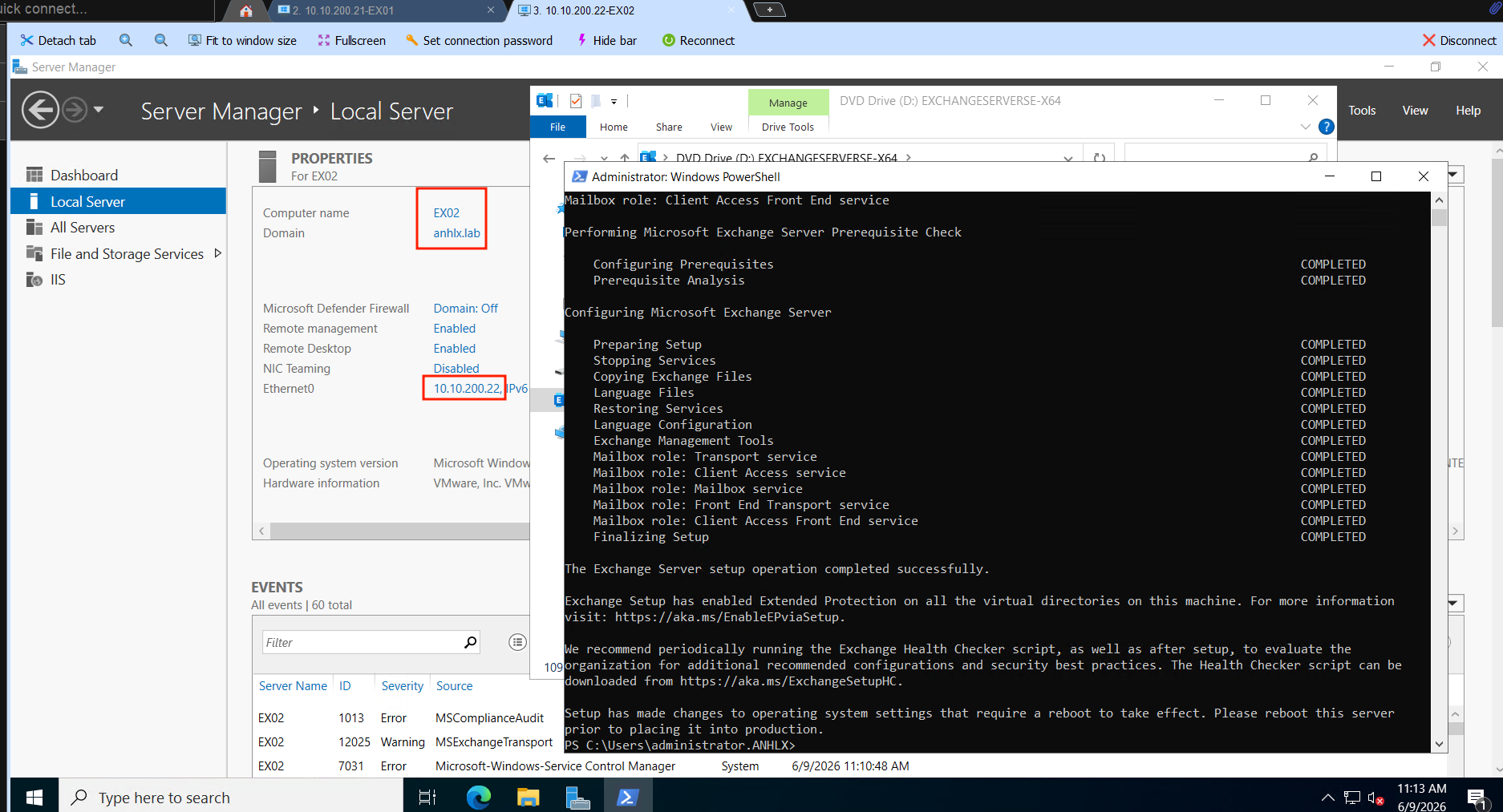Image resolution: width=1503 pixels, height=812 pixels.
Task: Open the Share ribbon tab in Explorer
Action: click(669, 127)
